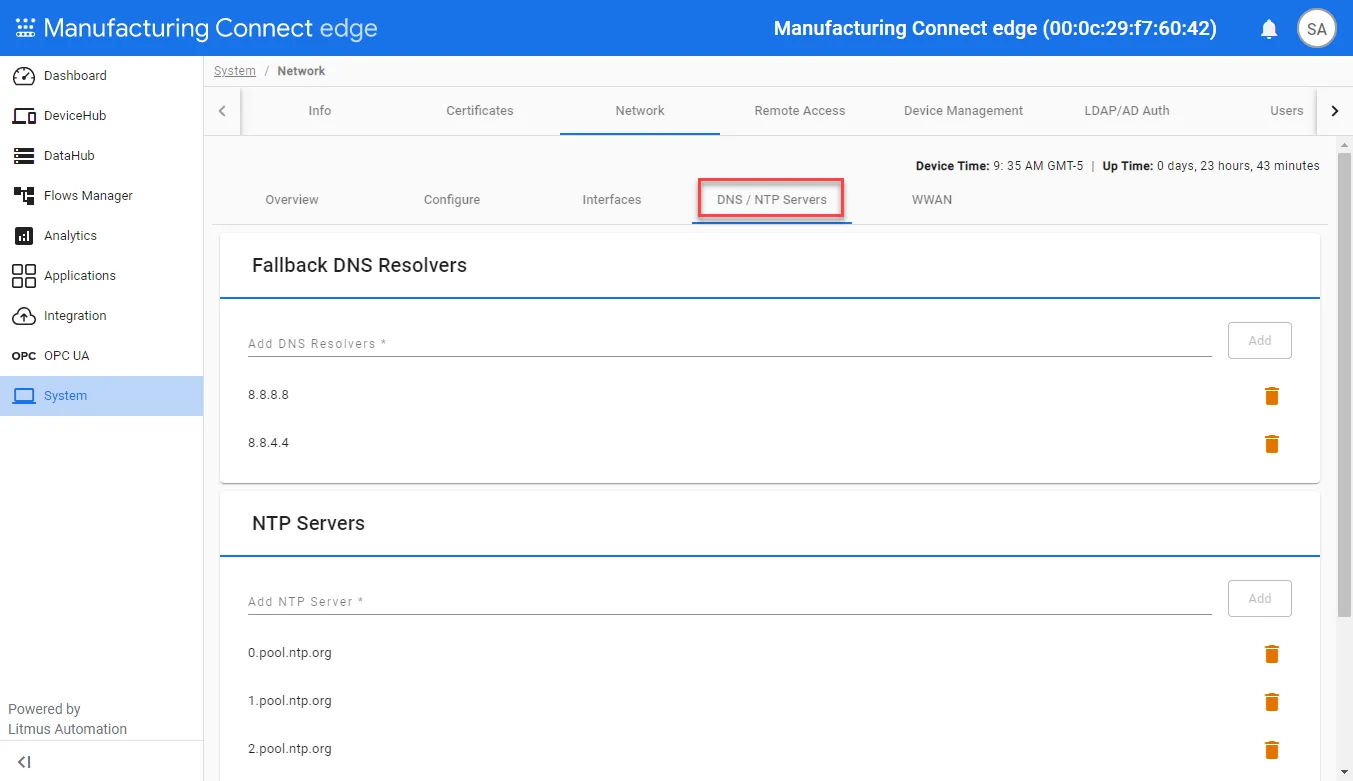Screen dimensions: 1353x781
Task: Switch to the Info tab
Action: 320,111
